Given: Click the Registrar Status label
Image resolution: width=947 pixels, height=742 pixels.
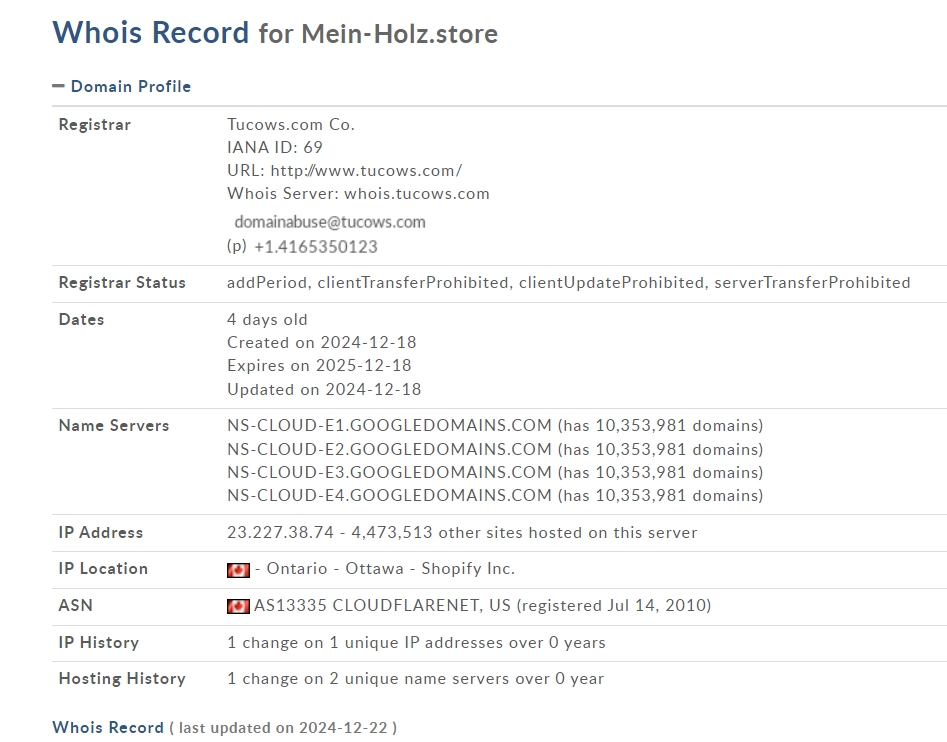Looking at the screenshot, I should tap(122, 283).
